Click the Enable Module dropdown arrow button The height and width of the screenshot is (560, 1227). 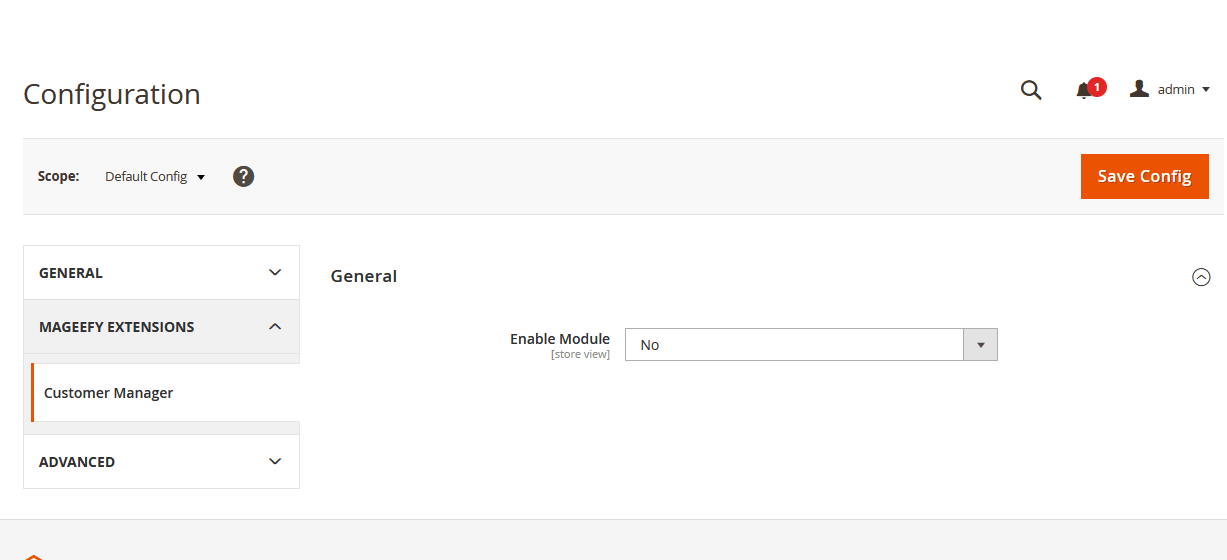pyautogui.click(x=980, y=345)
